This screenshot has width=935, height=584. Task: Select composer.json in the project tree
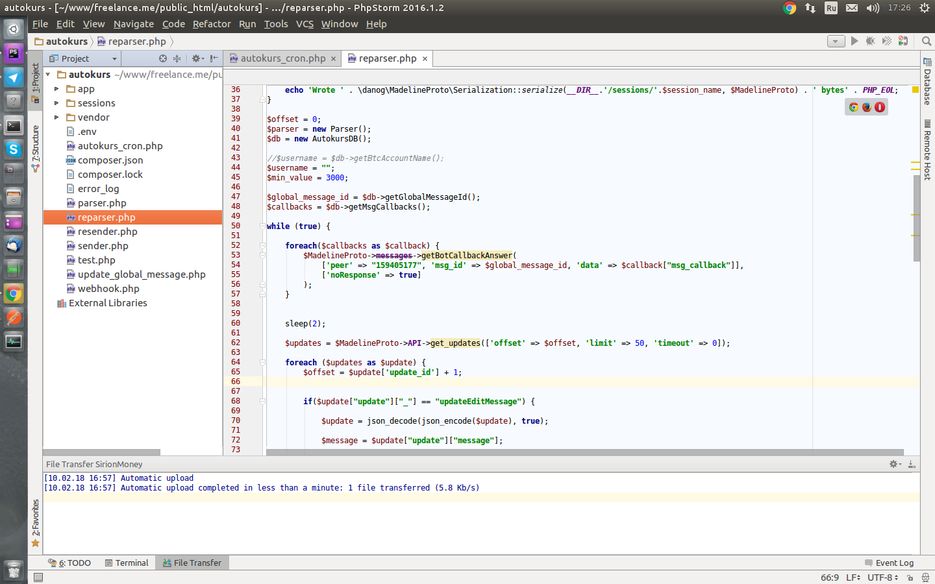(110, 160)
